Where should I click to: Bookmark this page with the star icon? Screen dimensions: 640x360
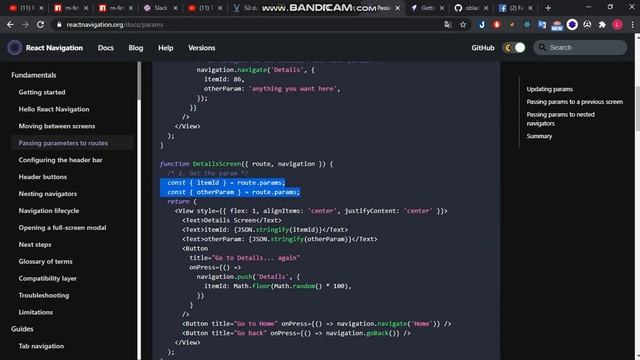[x=463, y=24]
